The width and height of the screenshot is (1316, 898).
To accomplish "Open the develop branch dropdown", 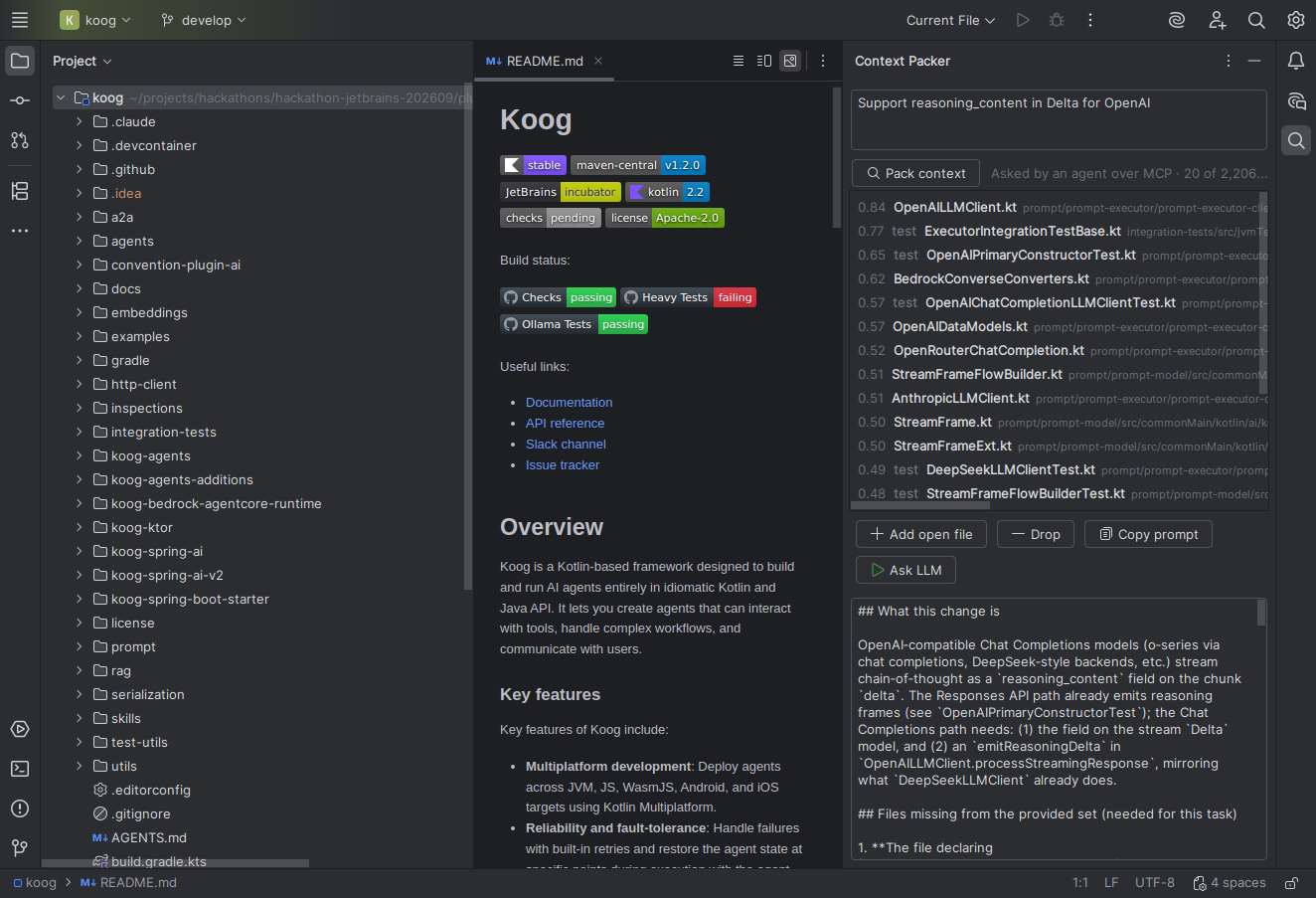I will click(204, 20).
